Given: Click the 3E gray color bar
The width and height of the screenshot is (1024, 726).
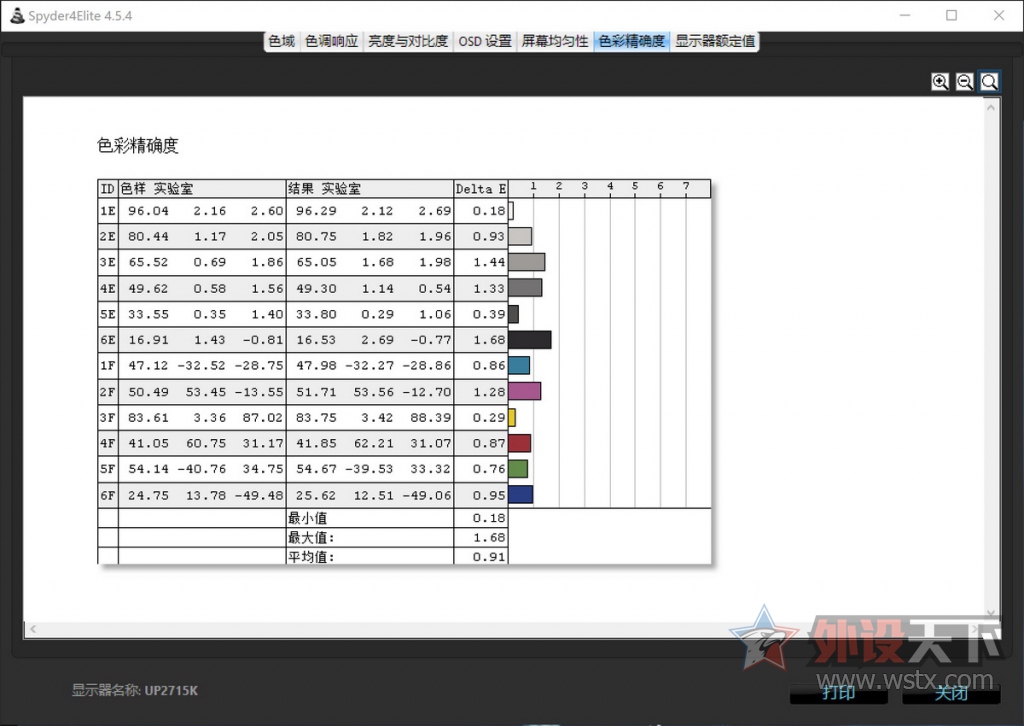Looking at the screenshot, I should tap(527, 262).
